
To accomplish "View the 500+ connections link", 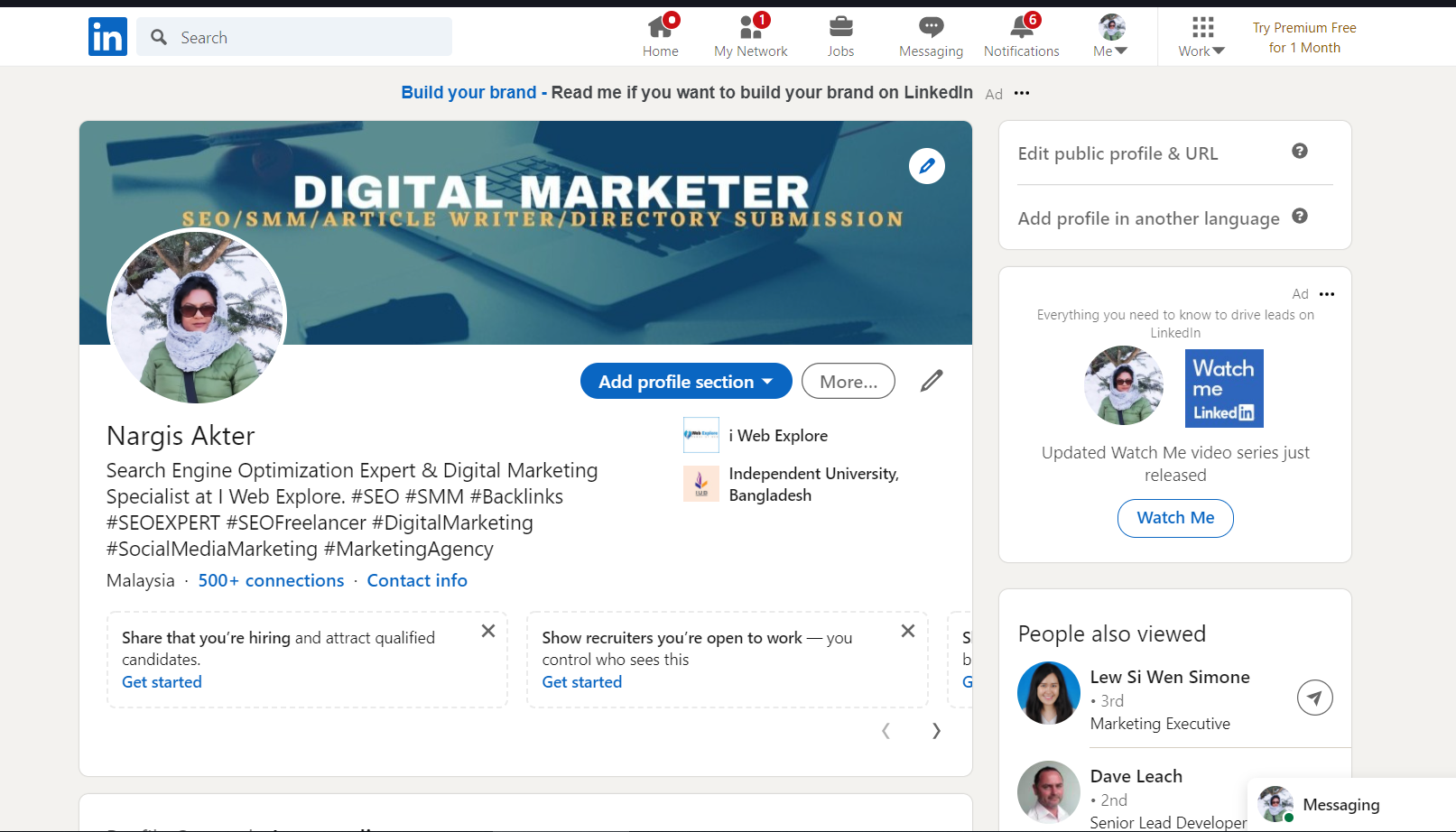I will coord(271,580).
